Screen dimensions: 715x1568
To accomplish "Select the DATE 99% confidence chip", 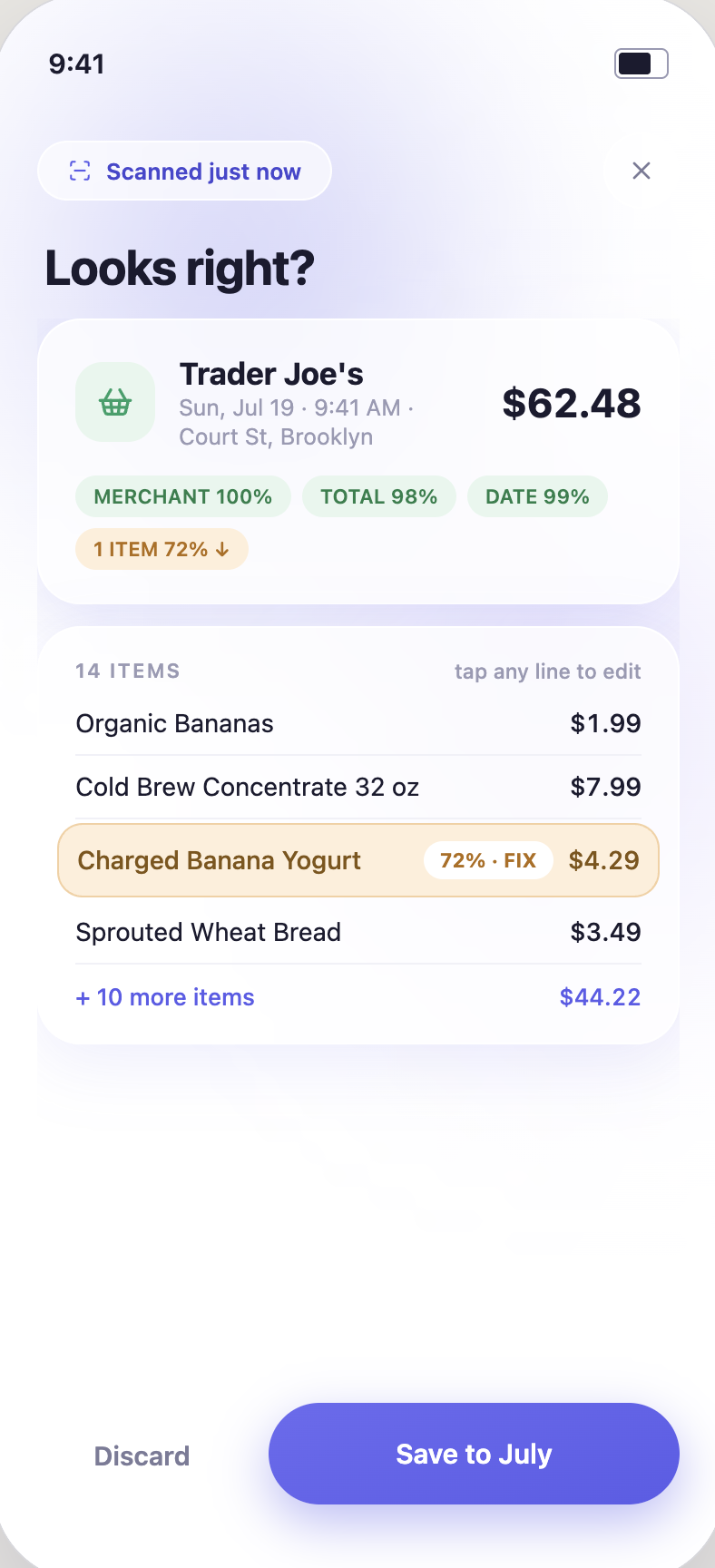I will (x=537, y=496).
